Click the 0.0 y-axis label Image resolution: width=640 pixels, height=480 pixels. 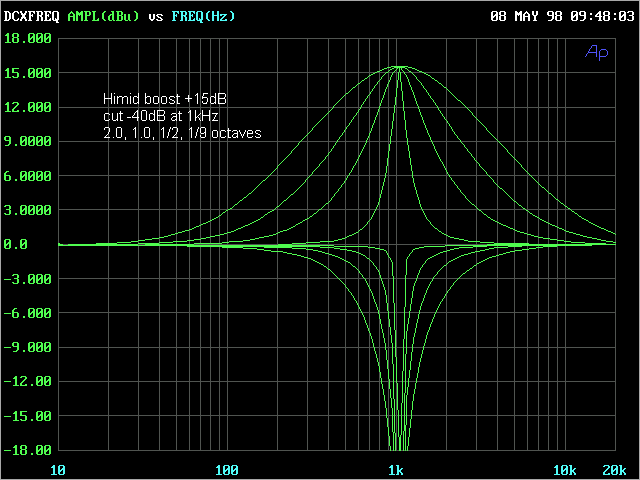(18, 244)
